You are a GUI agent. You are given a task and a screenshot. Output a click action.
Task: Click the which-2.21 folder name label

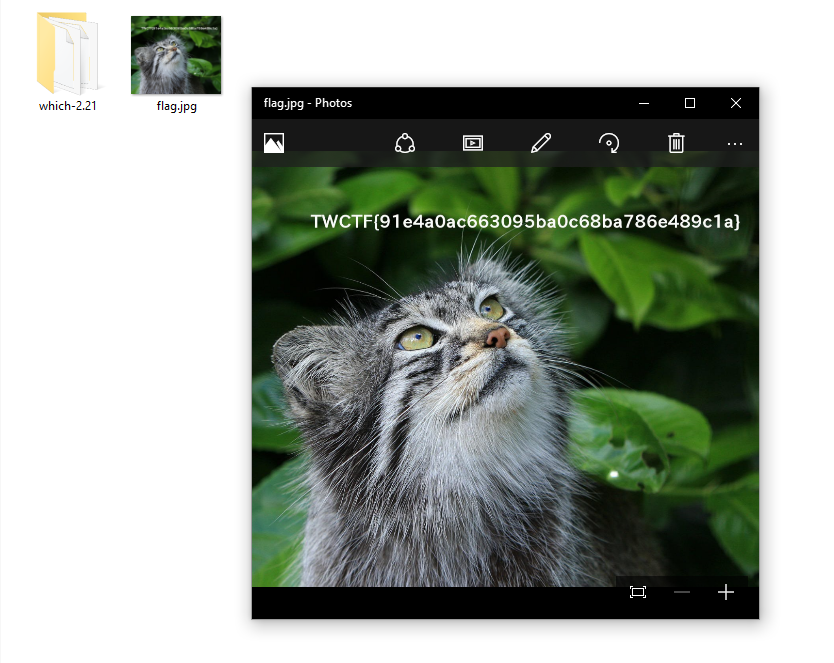click(68, 107)
